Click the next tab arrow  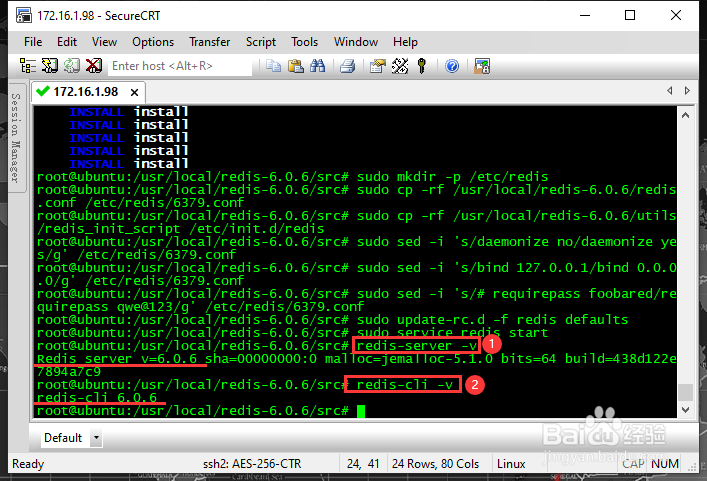coord(687,91)
